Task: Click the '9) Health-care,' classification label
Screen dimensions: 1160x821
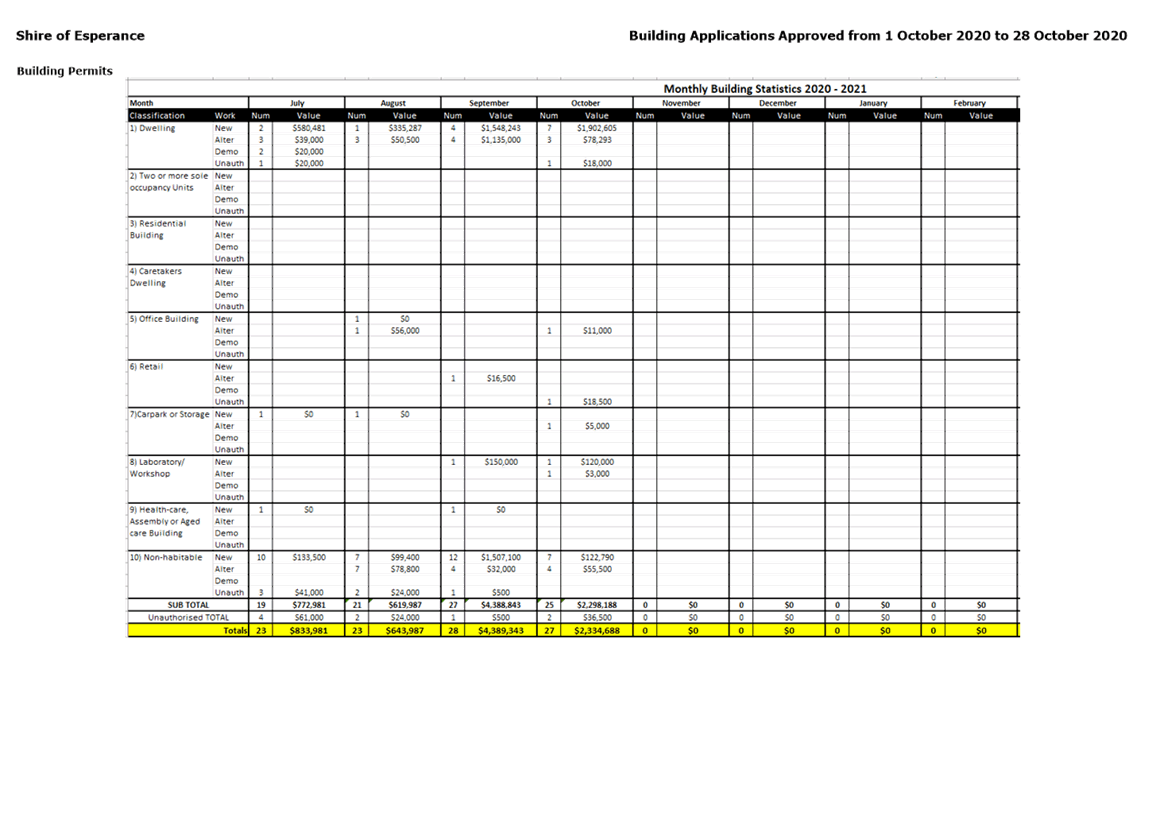Action: tap(159, 510)
